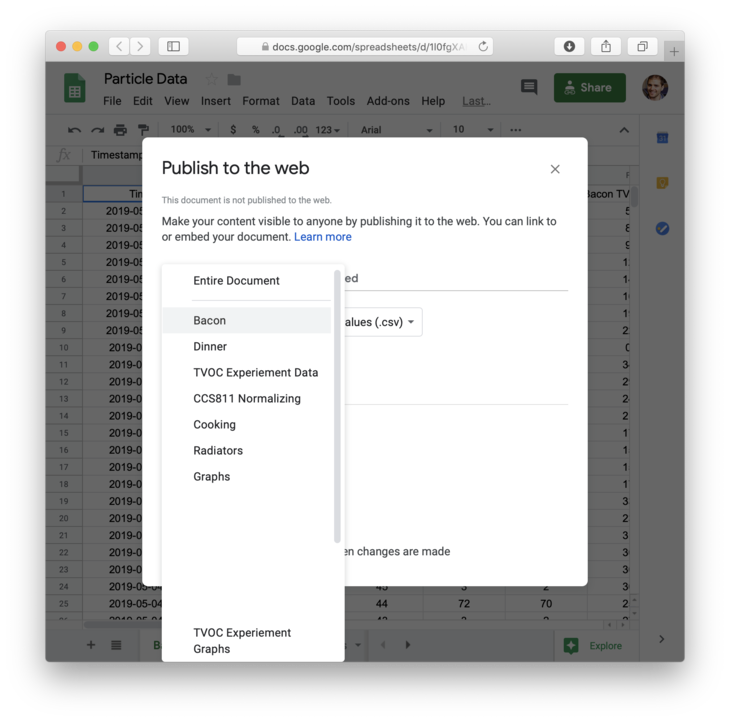Open Safari share icon

(606, 47)
